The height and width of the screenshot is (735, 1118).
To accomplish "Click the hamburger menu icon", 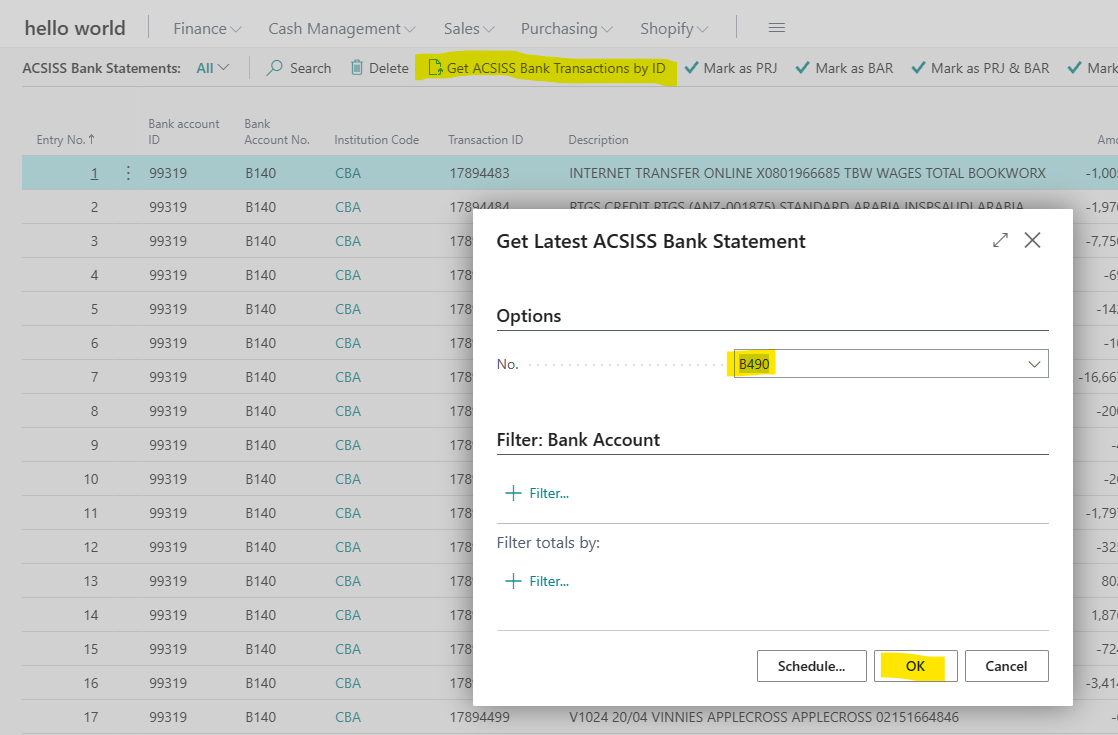I will pyautogui.click(x=776, y=28).
